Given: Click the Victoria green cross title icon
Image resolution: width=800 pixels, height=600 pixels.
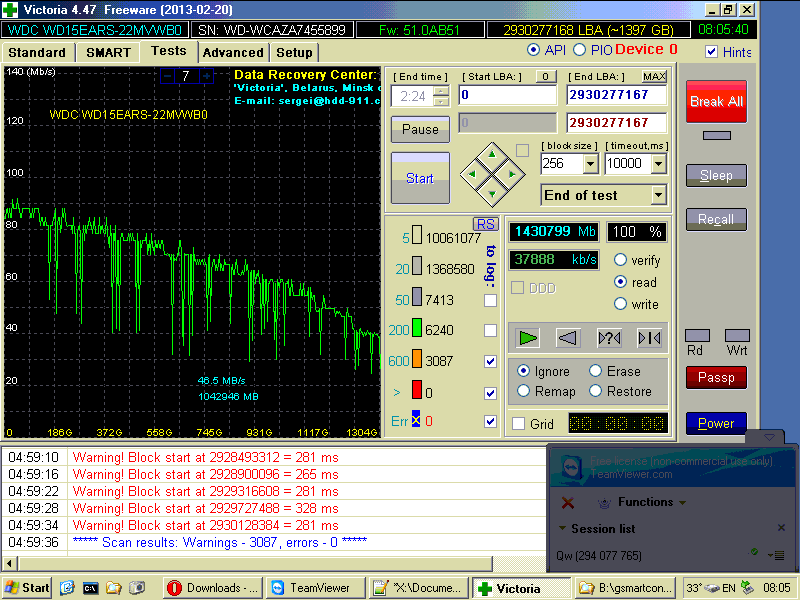Looking at the screenshot, I should (x=10, y=10).
